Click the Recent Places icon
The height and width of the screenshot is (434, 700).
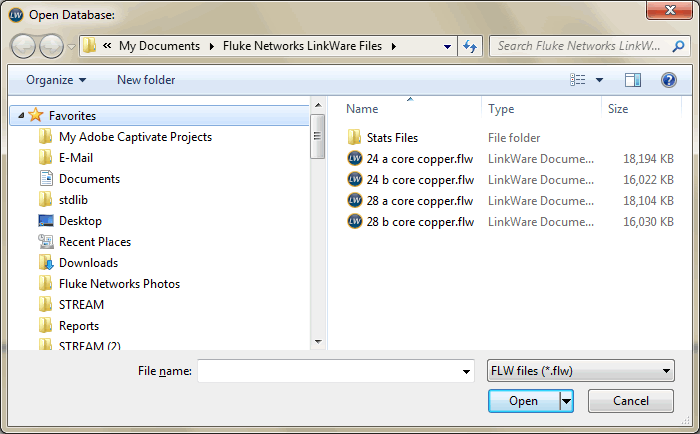[x=46, y=242]
